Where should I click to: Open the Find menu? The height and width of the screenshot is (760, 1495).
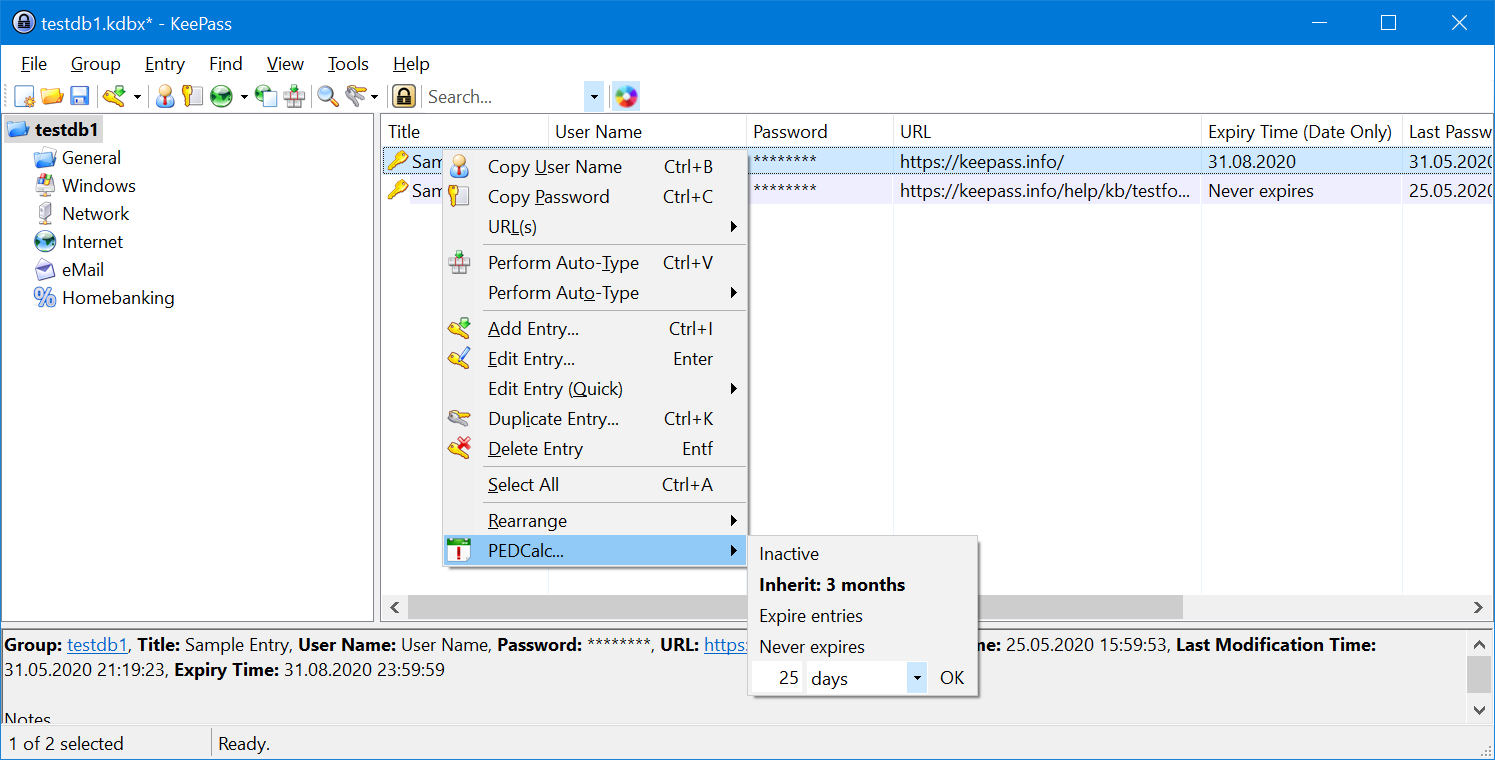coord(226,64)
